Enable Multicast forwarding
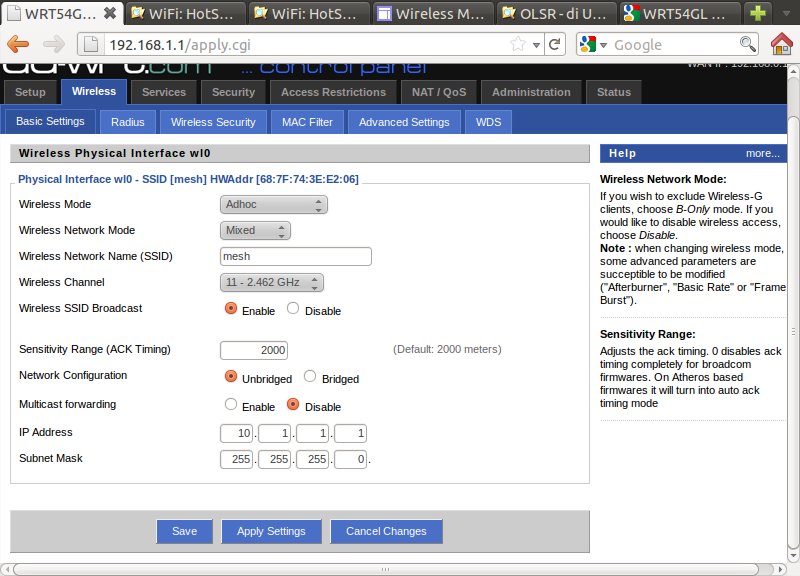This screenshot has height=576, width=800. coord(231,405)
